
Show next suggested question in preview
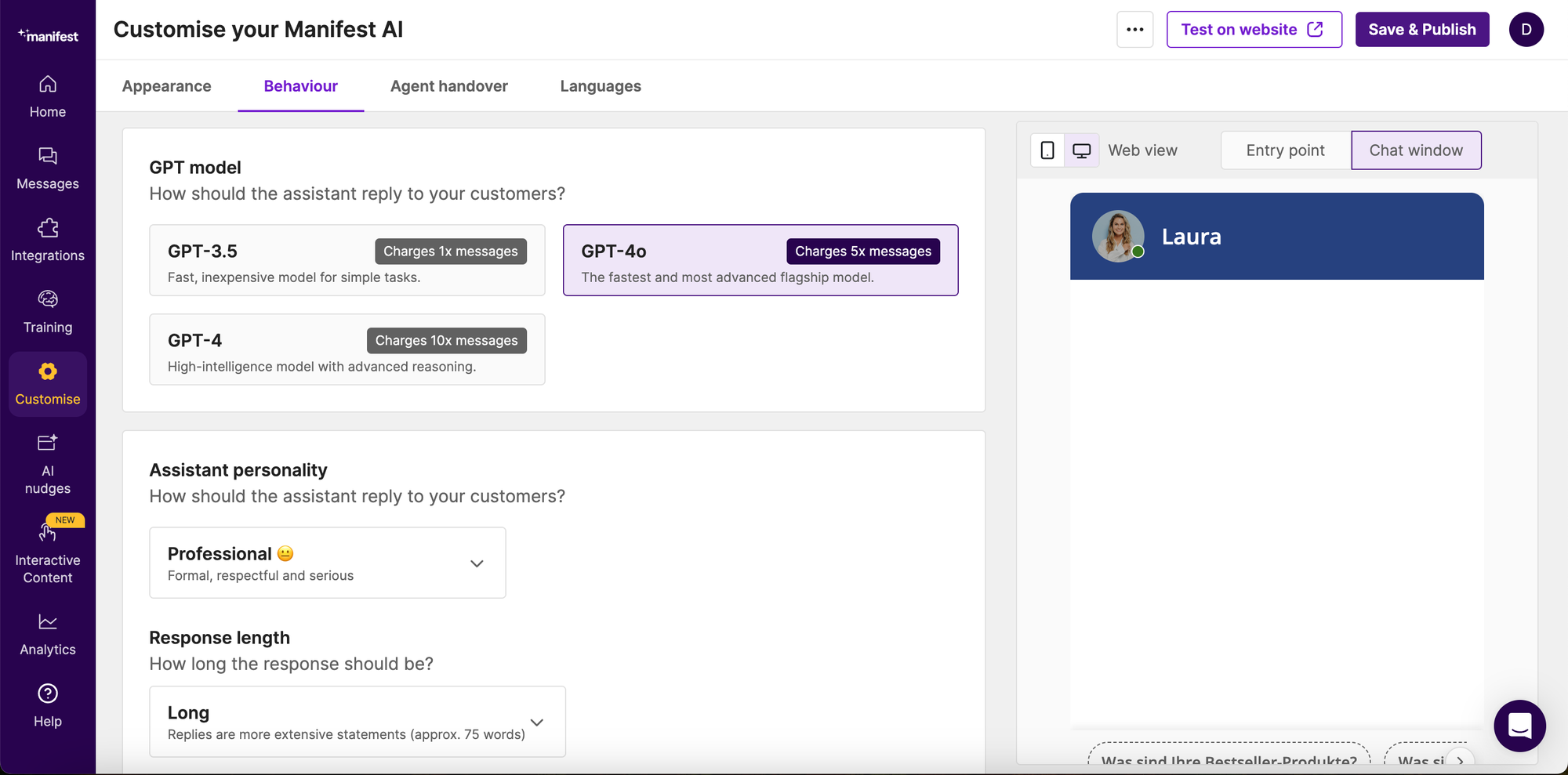(x=1460, y=760)
